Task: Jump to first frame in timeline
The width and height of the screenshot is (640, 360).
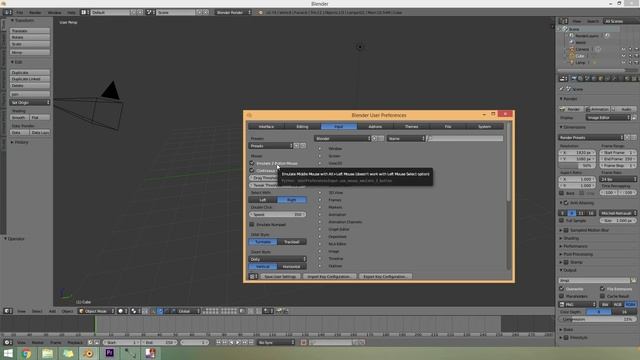Action: 219,342
